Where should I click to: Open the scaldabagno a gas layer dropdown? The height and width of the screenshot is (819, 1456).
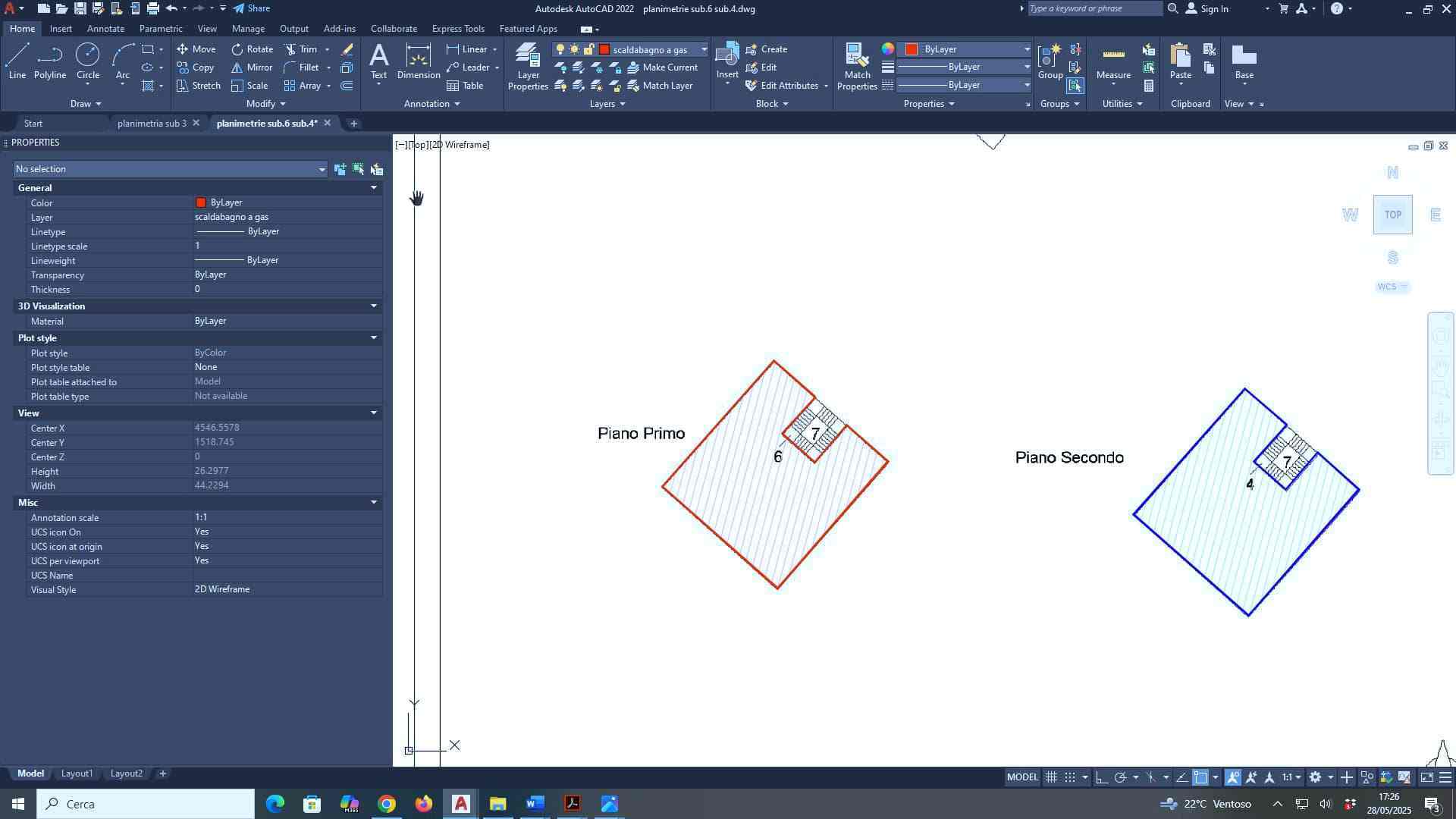[x=704, y=49]
